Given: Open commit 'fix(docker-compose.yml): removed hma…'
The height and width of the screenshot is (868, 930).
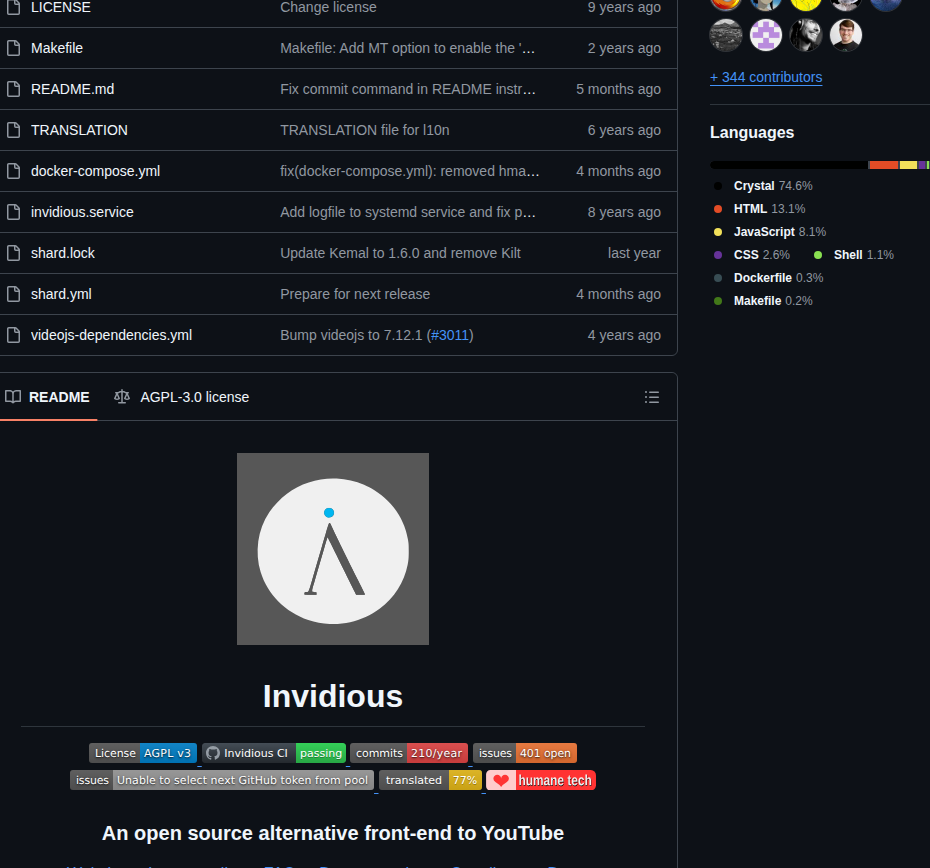Looking at the screenshot, I should click(x=410, y=171).
